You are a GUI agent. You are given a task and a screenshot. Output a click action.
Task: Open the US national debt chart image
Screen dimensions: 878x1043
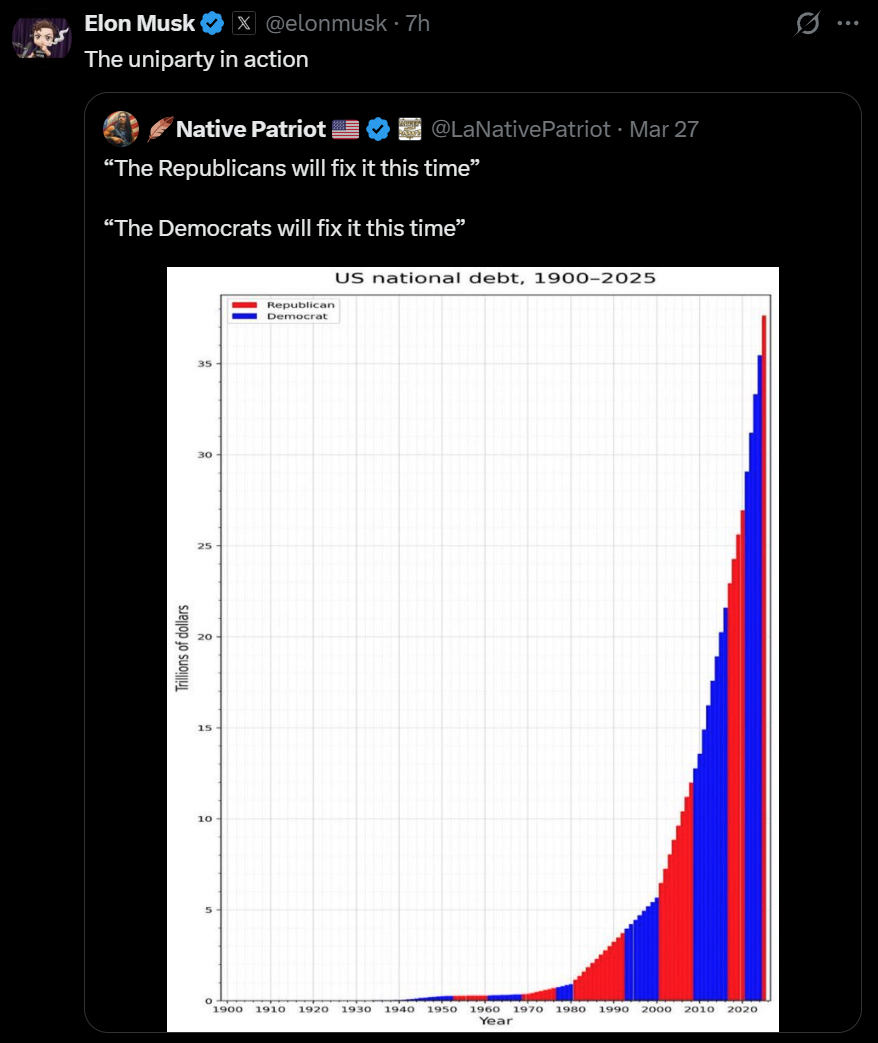pos(472,648)
